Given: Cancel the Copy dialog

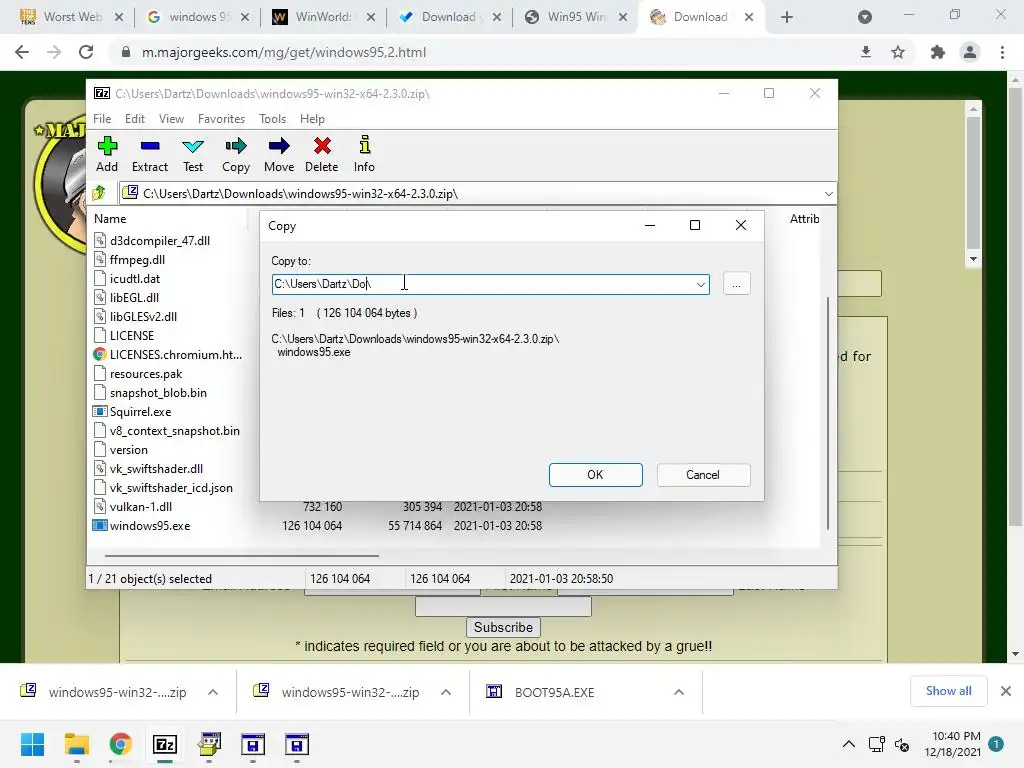Looking at the screenshot, I should pyautogui.click(x=703, y=475).
